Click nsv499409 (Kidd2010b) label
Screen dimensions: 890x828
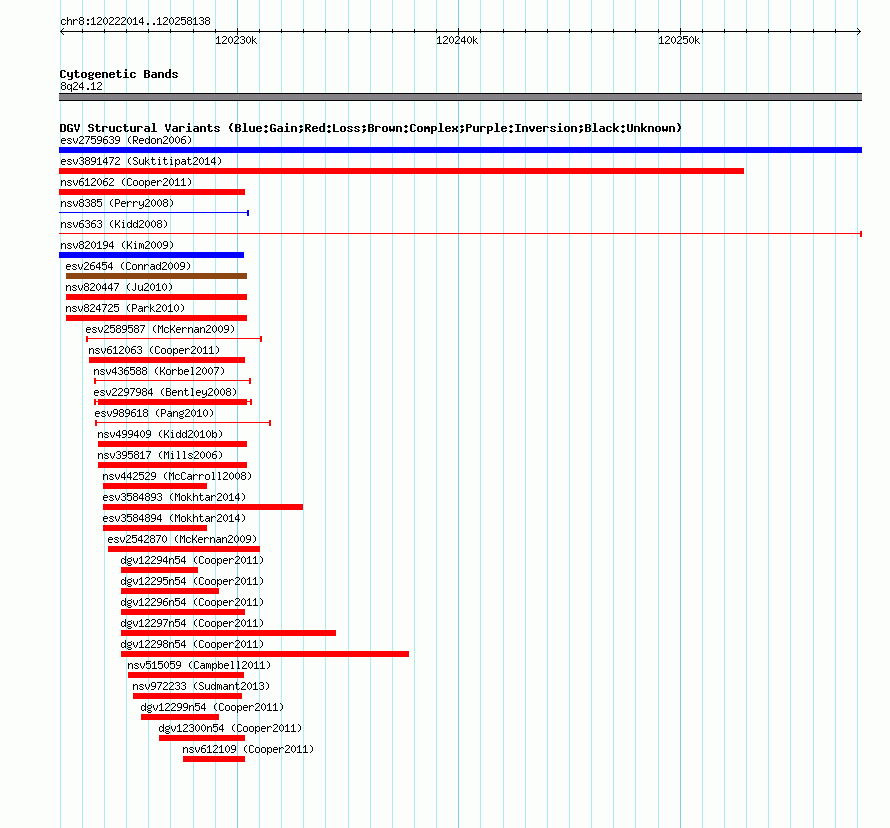coord(160,434)
